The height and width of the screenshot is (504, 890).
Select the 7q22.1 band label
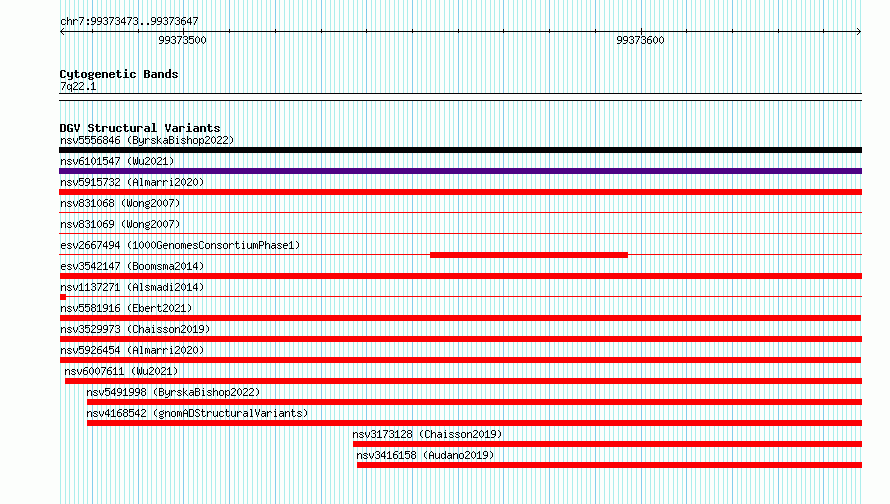click(78, 86)
